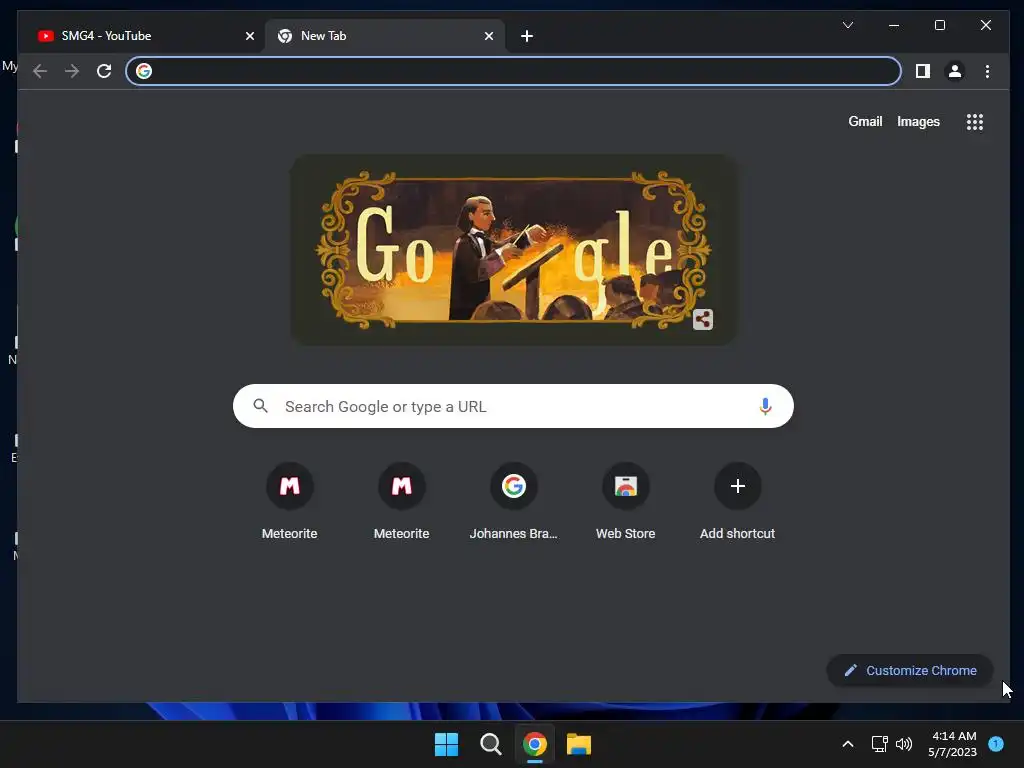Click the forward navigation arrow
Viewport: 1024px width, 768px height.
72,71
